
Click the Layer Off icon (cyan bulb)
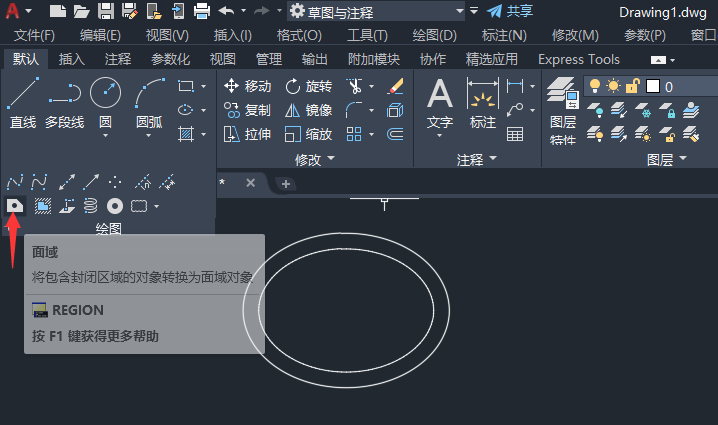pos(595,110)
